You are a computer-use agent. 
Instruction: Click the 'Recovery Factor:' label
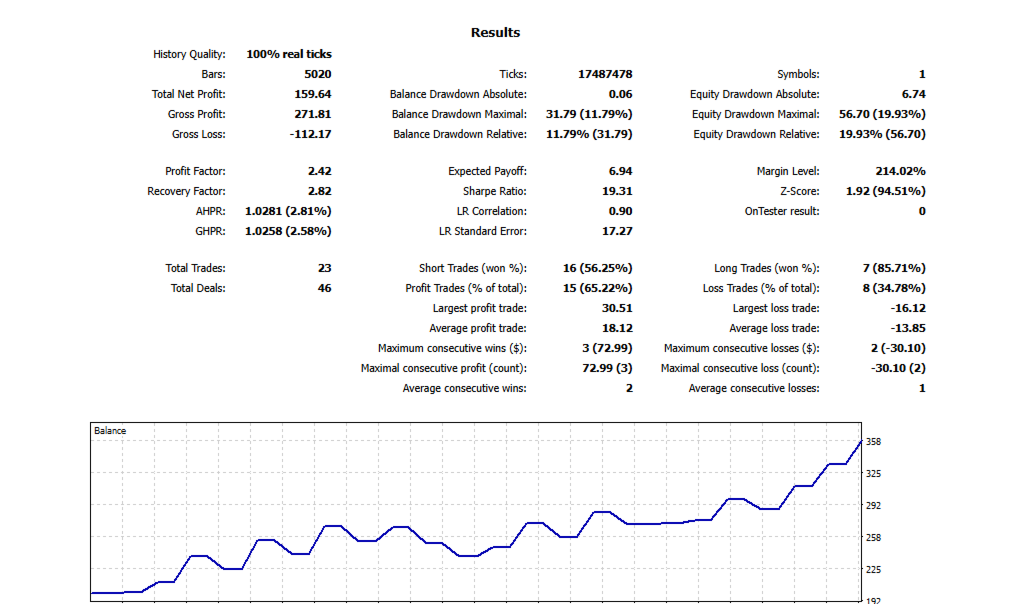click(186, 191)
